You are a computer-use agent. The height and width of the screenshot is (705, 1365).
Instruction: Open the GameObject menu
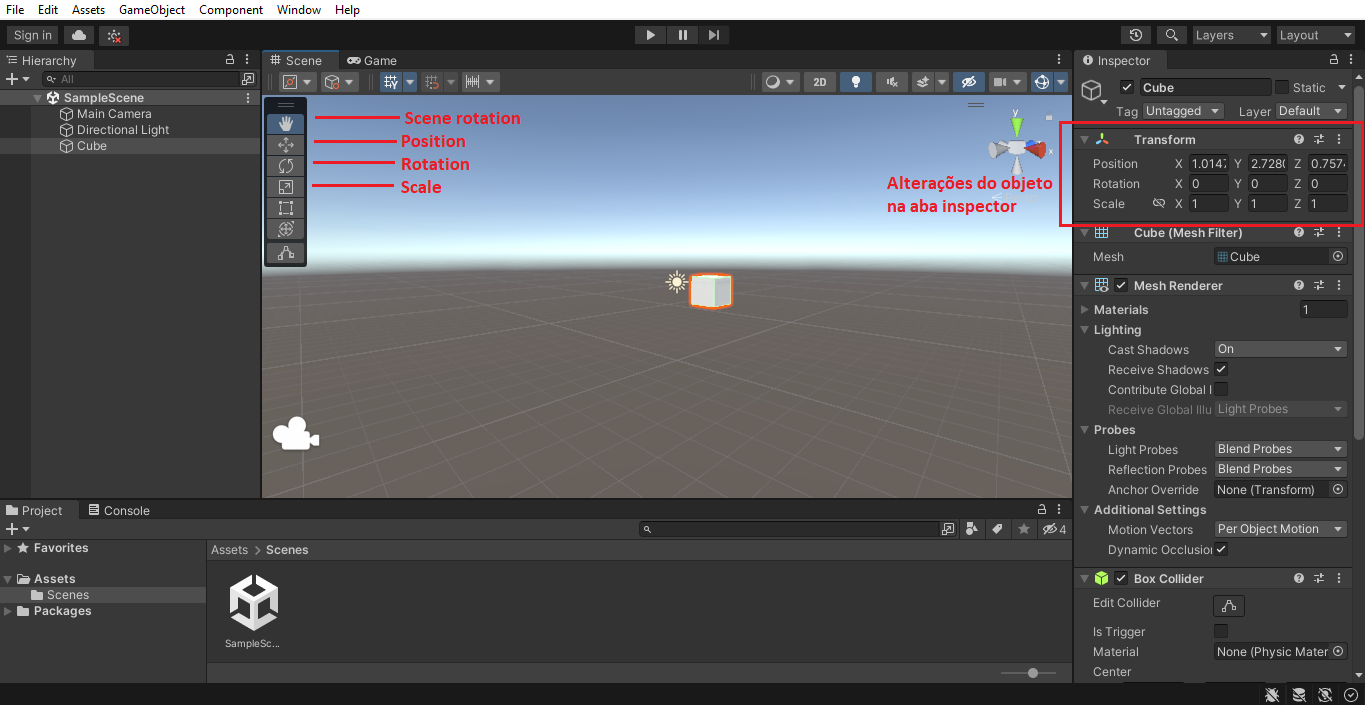click(x=151, y=10)
